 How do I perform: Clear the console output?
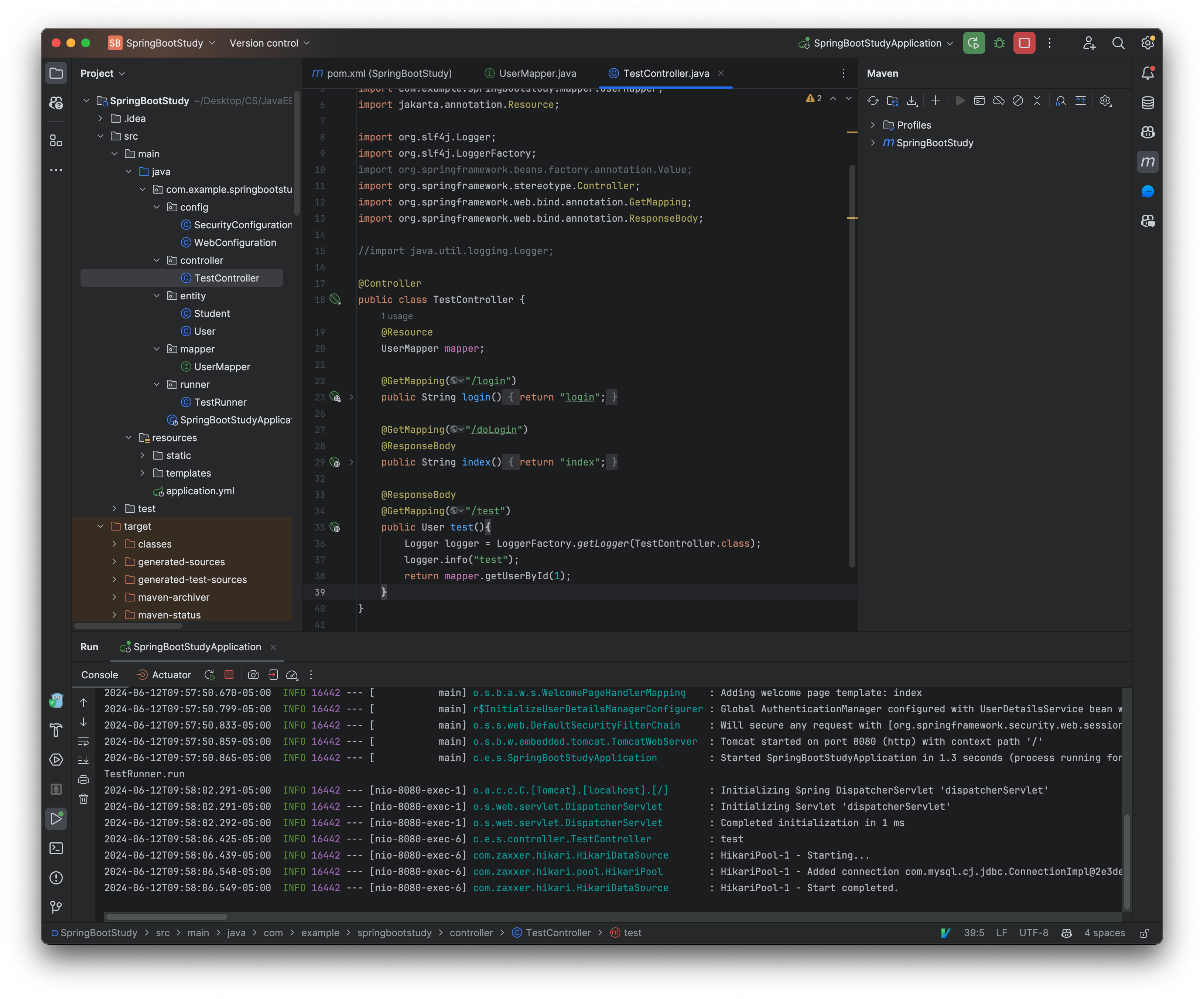[84, 799]
